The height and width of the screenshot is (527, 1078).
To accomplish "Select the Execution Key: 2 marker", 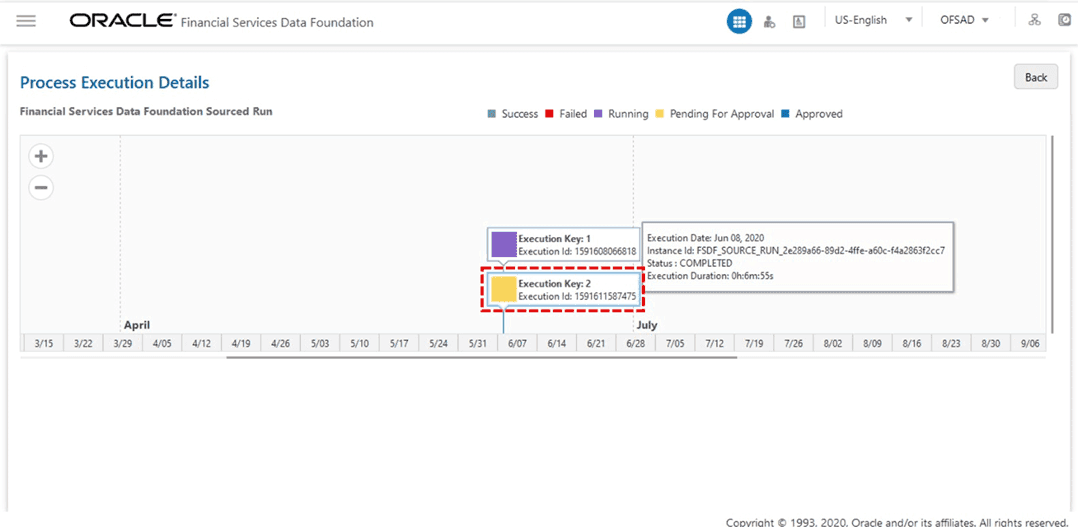I will [564, 290].
